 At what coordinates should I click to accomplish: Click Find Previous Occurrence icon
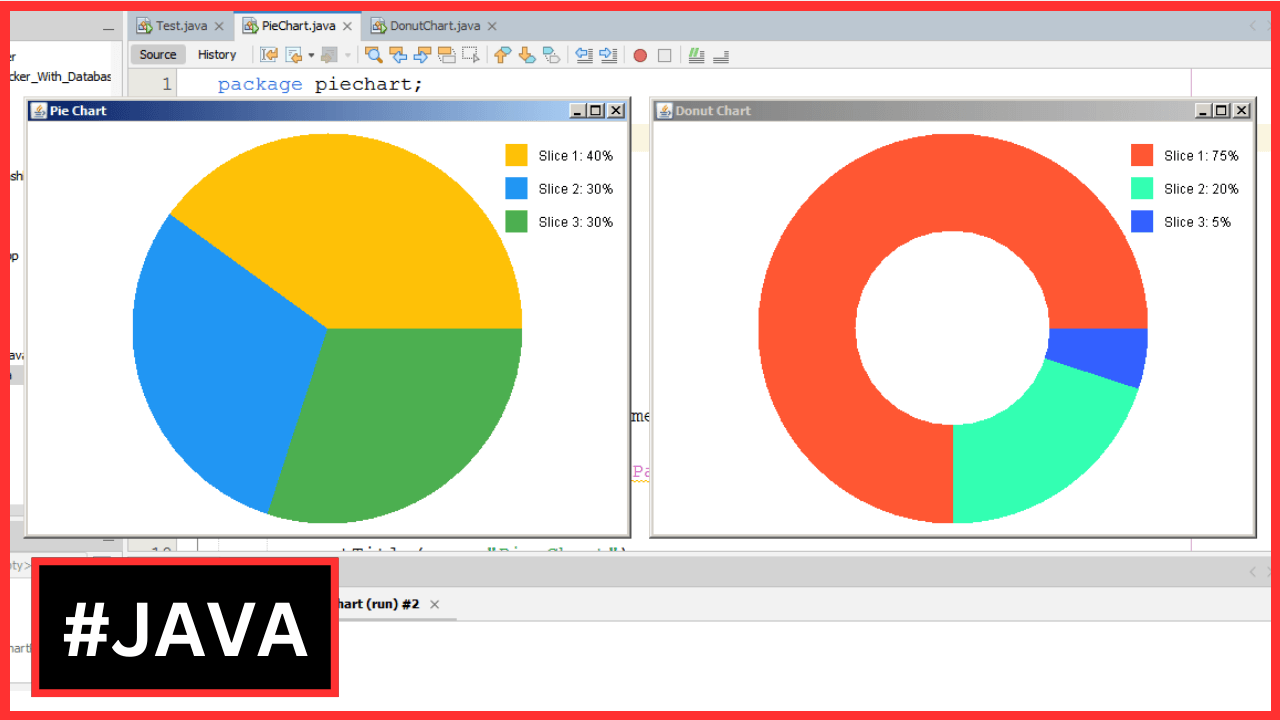(398, 55)
